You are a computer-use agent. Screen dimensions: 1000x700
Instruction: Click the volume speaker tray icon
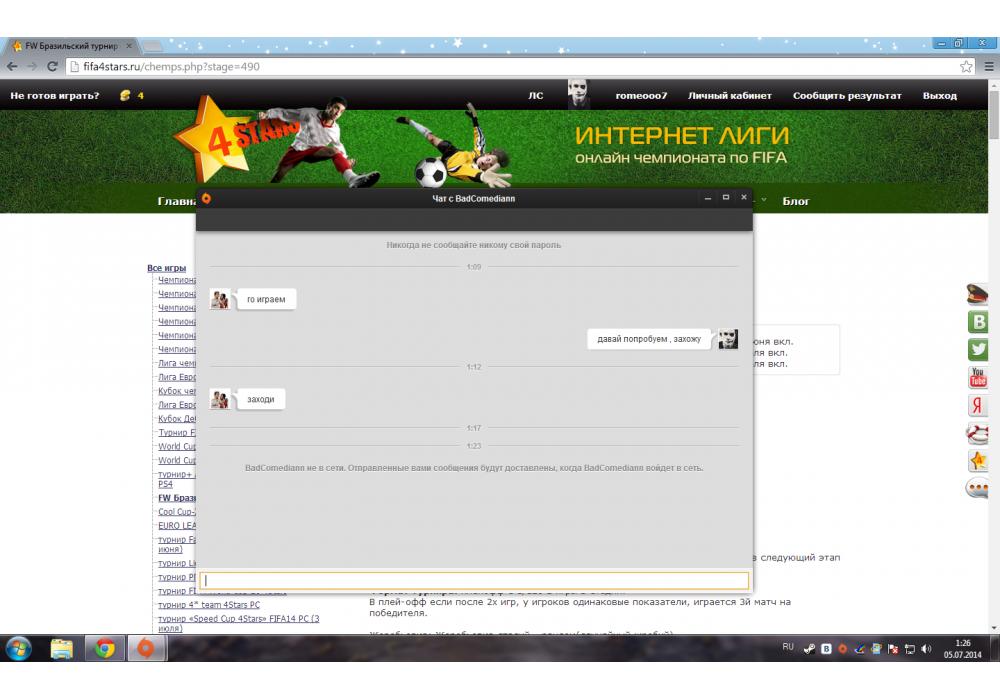tap(926, 649)
